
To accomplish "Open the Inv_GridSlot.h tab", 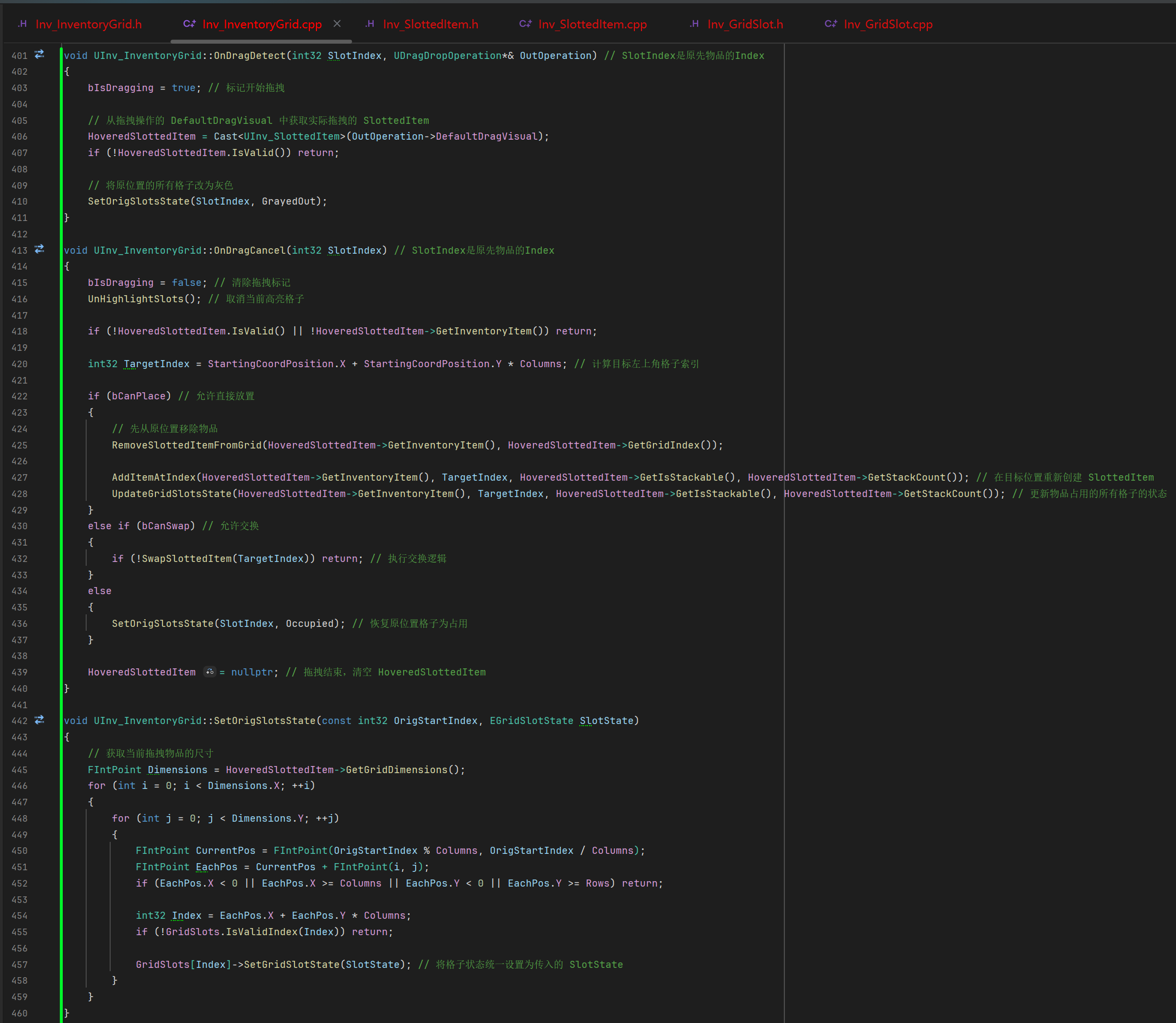I will (x=745, y=24).
